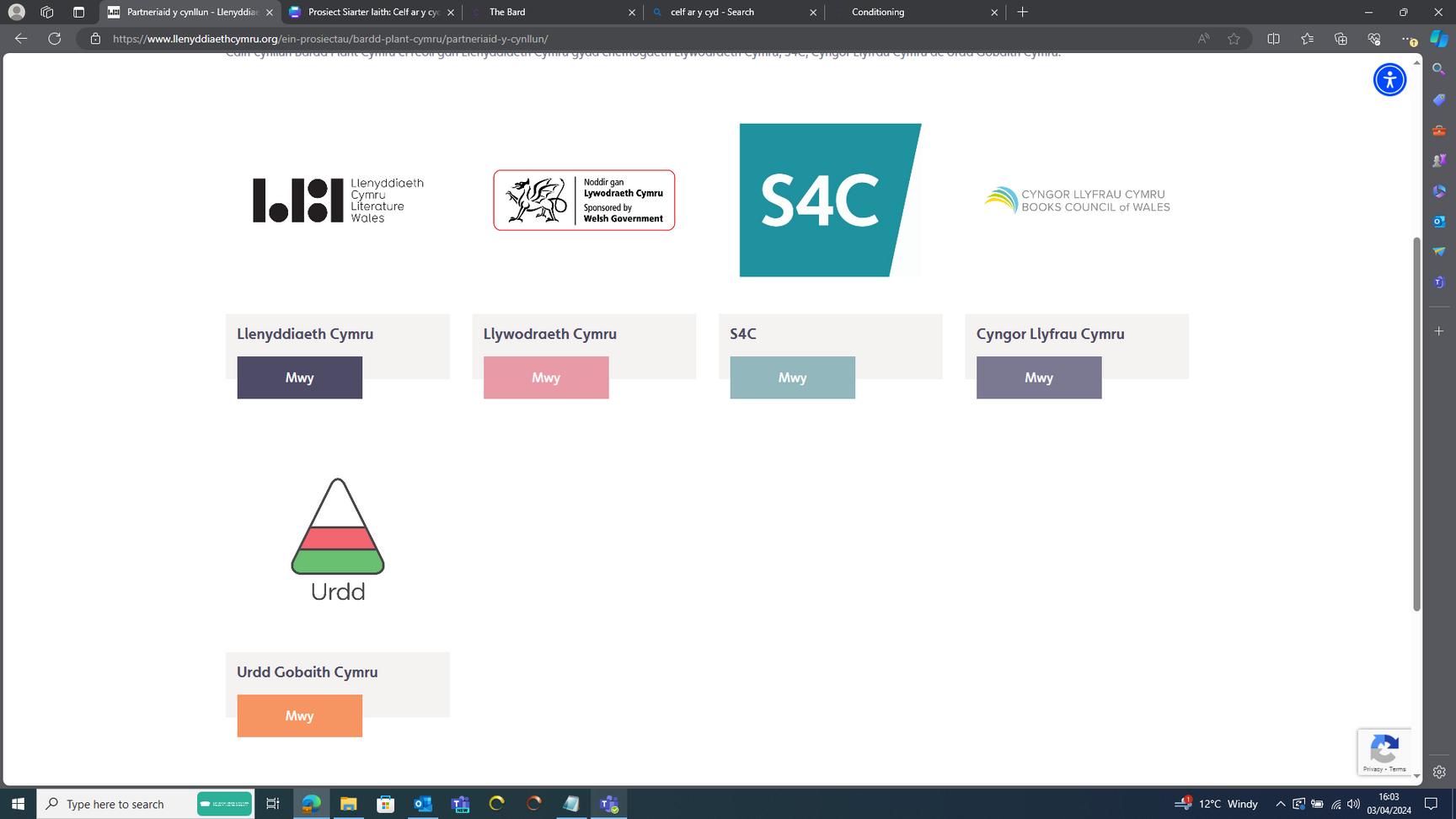The width and height of the screenshot is (1456, 819).
Task: Open the Favorites list
Action: click(x=1307, y=39)
